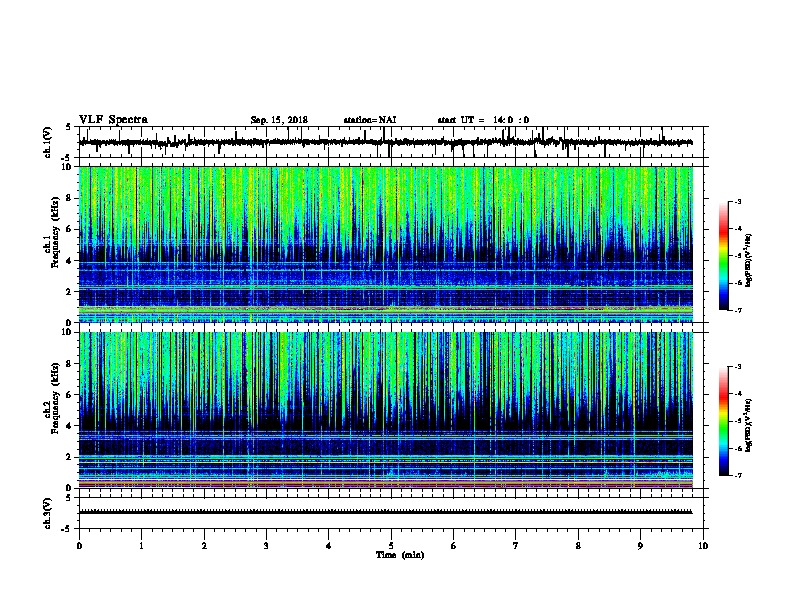Screen dimensions: 792x612
Task: Click the log(PSD) label beside ch.2 colorbar
Action: [x=749, y=425]
